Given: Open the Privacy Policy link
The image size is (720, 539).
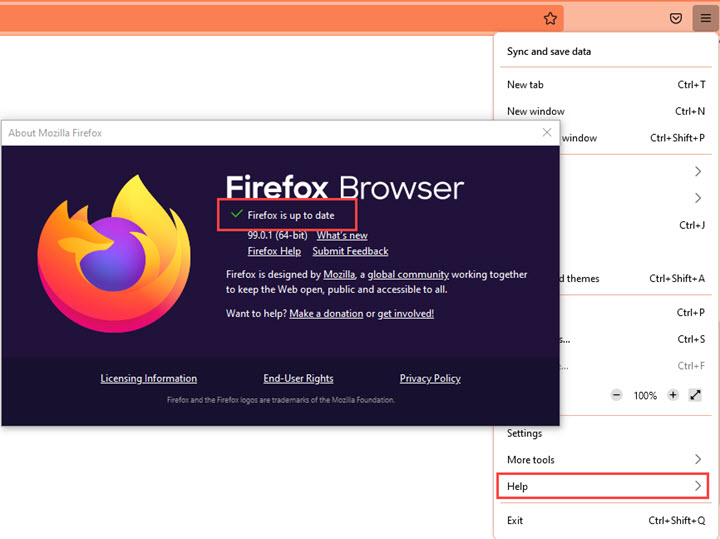Looking at the screenshot, I should [x=430, y=378].
